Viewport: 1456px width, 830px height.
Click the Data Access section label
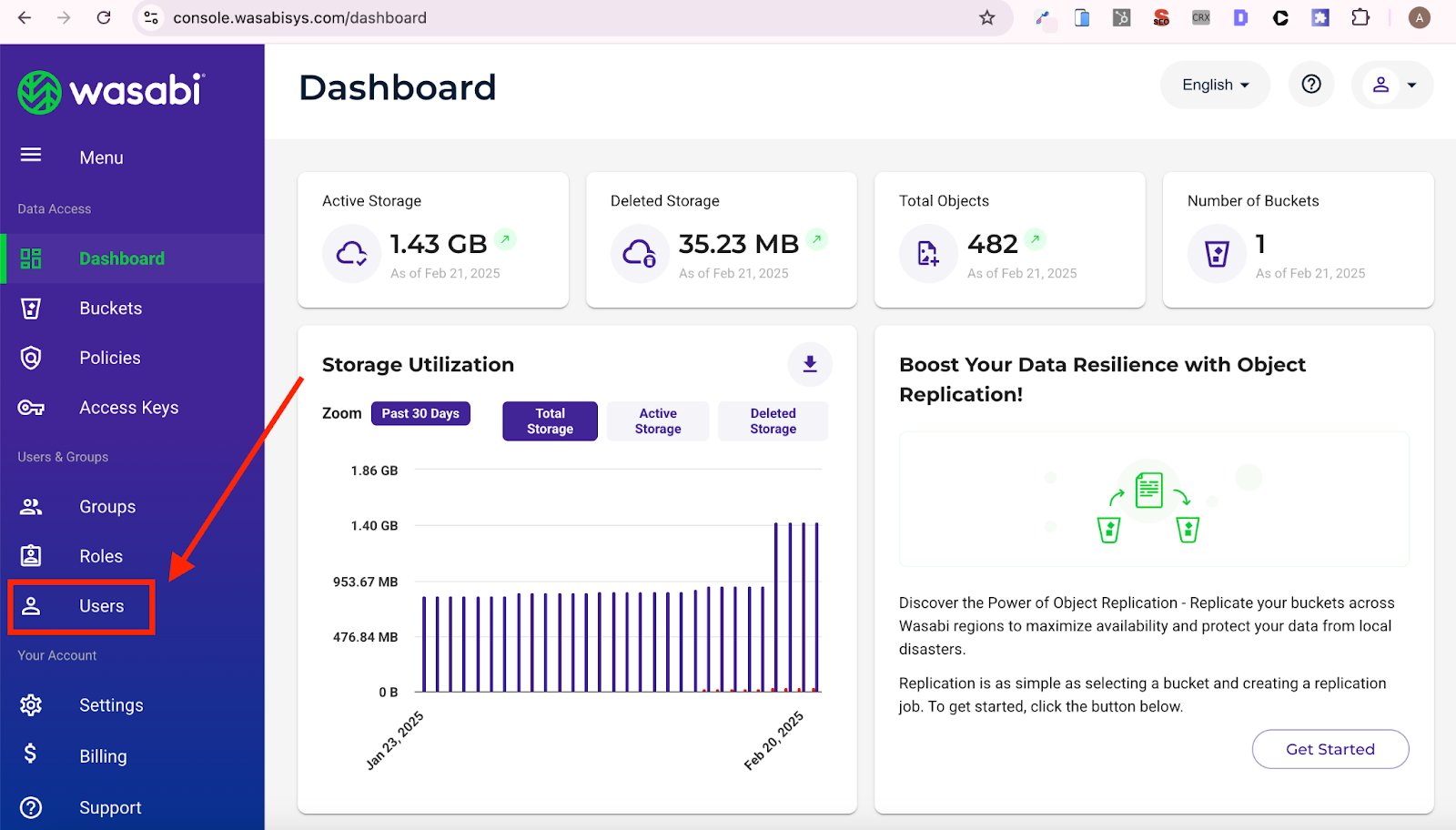click(x=55, y=209)
